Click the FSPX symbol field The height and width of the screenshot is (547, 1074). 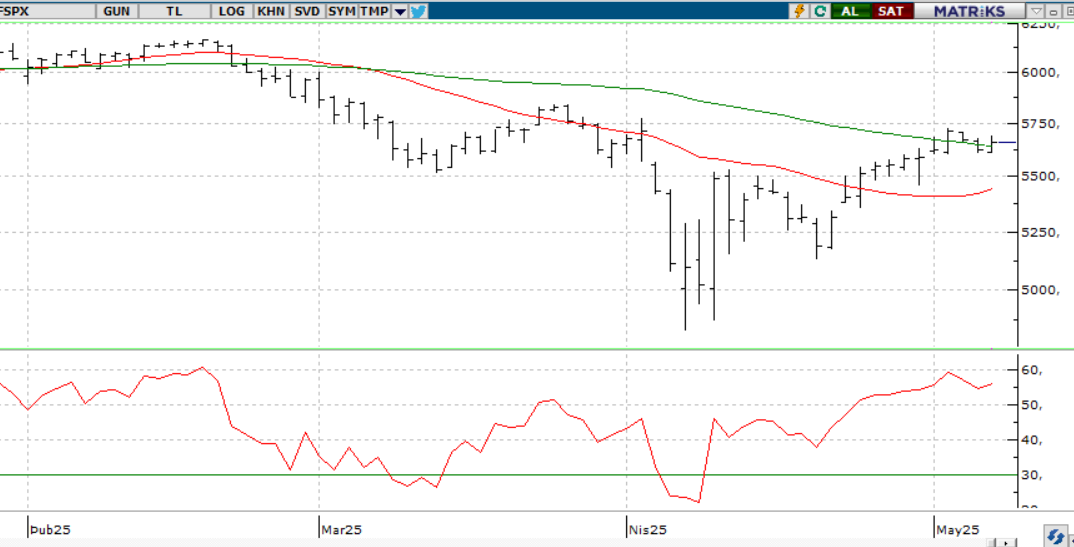point(48,10)
